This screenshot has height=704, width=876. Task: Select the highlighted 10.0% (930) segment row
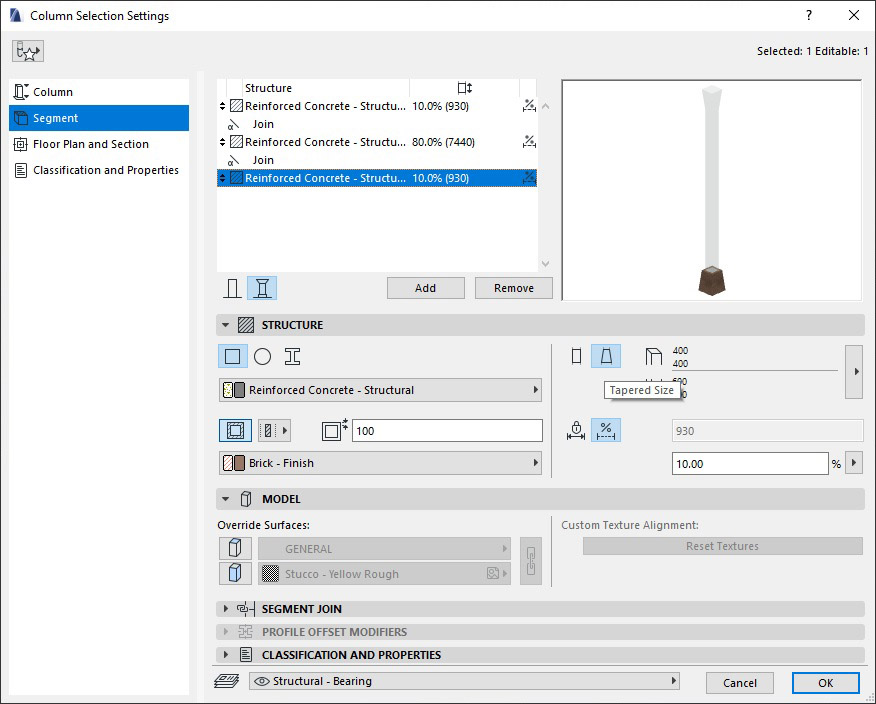[x=377, y=178]
